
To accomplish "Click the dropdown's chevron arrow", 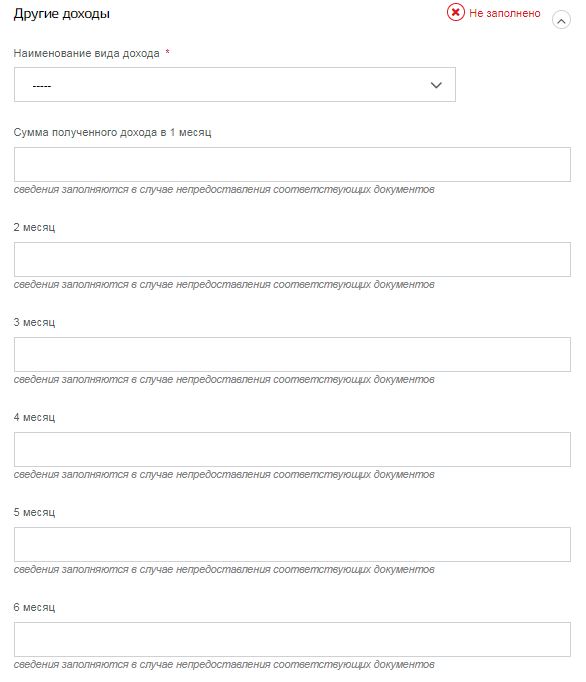I will pyautogui.click(x=436, y=85).
